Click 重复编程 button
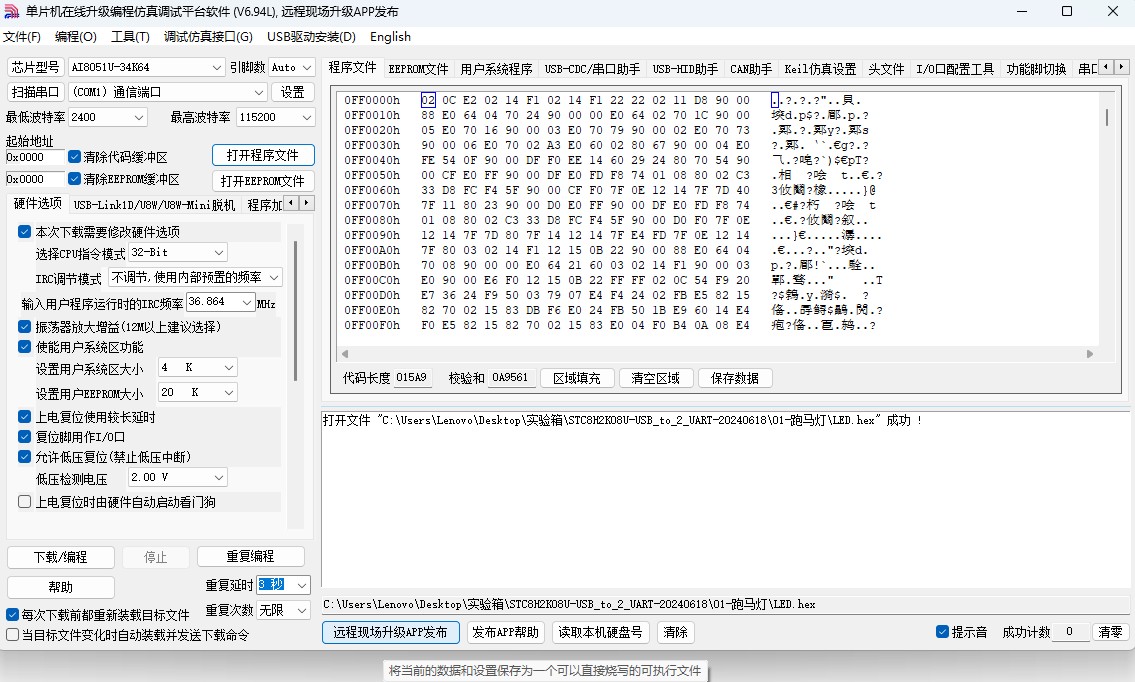 point(250,556)
